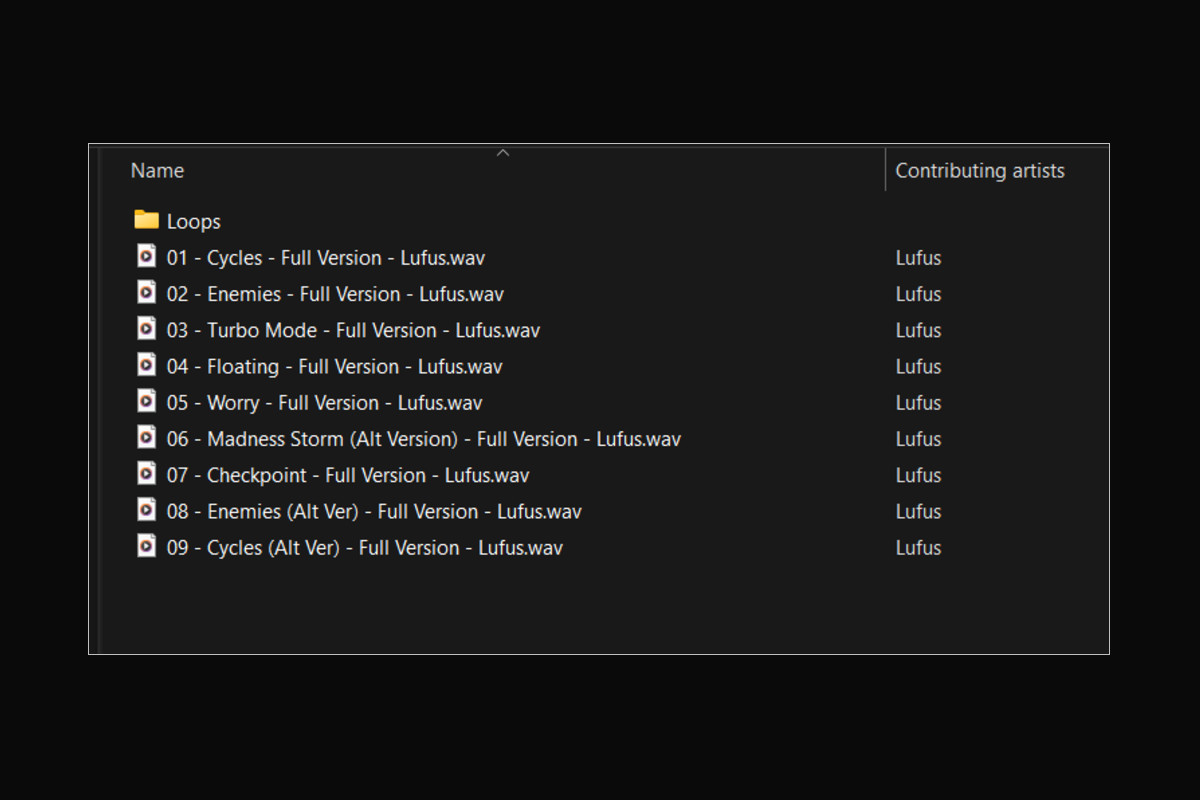The image size is (1200, 800).
Task: Click the 06 - Madness Storm file icon
Action: 147,438
